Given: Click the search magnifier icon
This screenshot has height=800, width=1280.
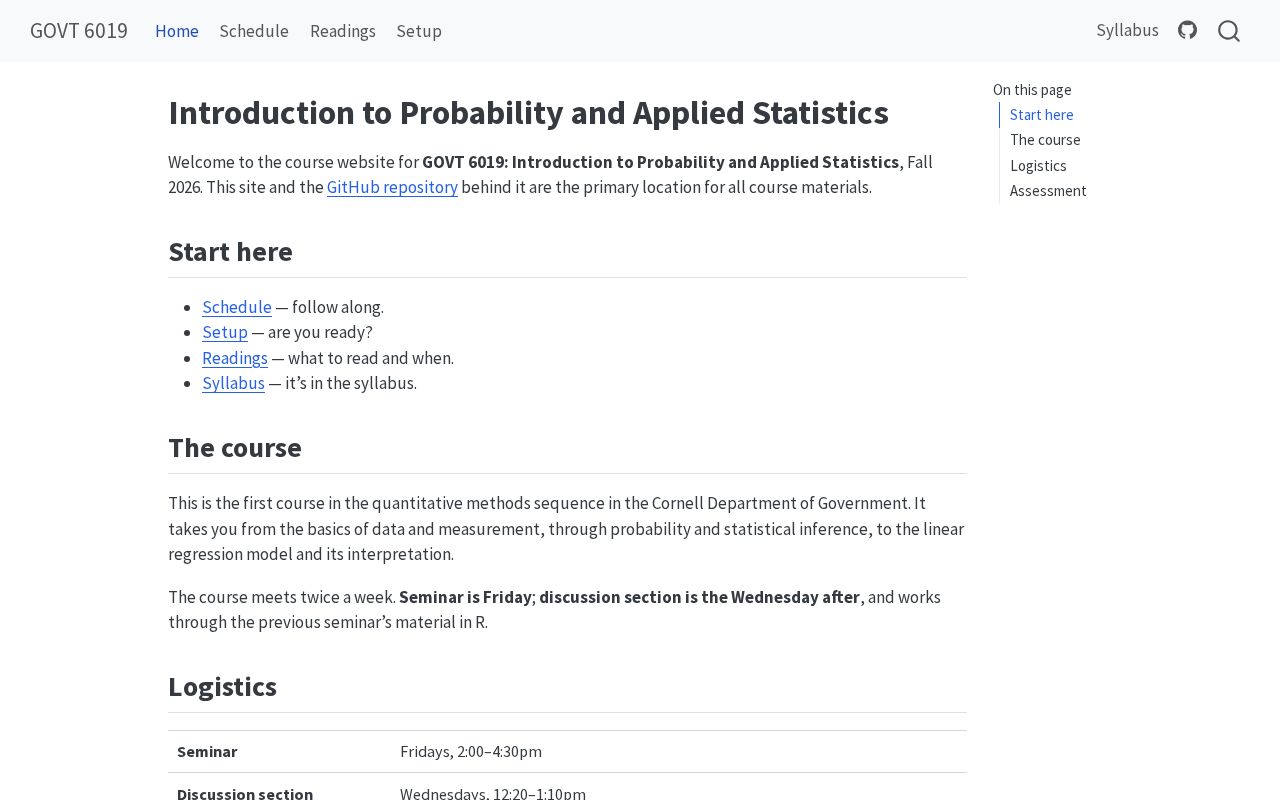Looking at the screenshot, I should tap(1229, 31).
